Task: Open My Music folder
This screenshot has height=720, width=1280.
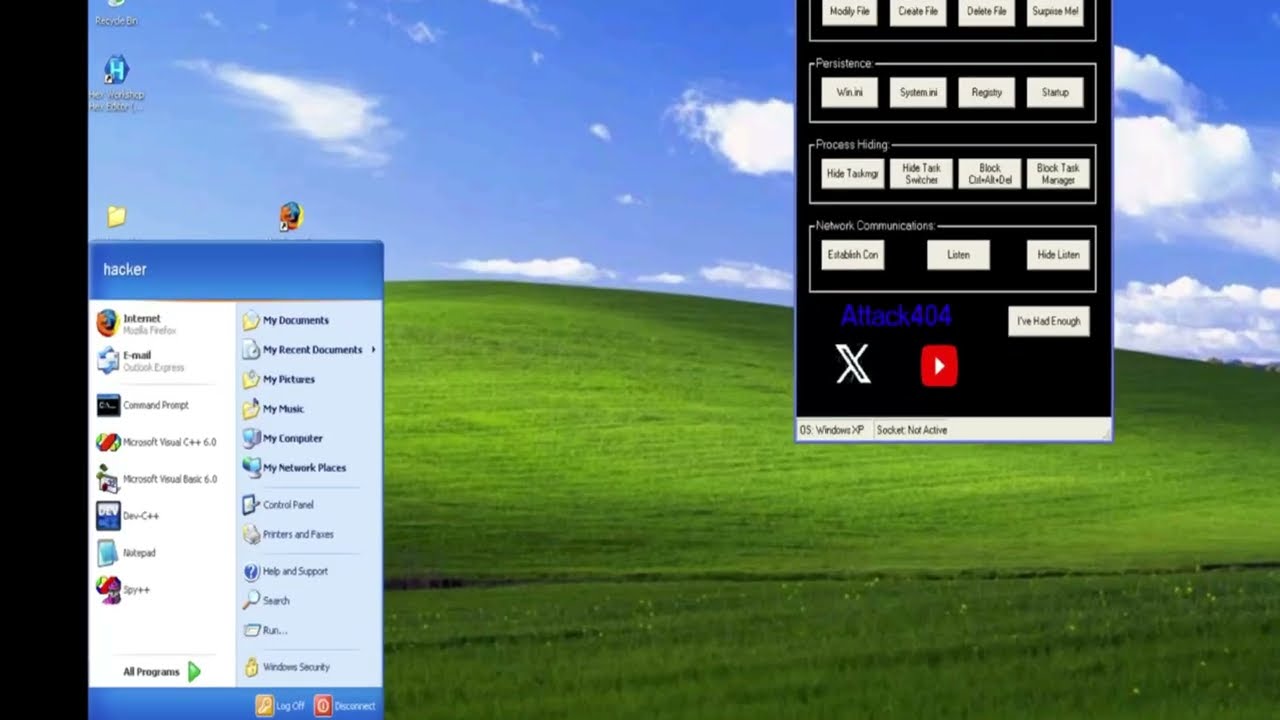Action: [x=273, y=408]
